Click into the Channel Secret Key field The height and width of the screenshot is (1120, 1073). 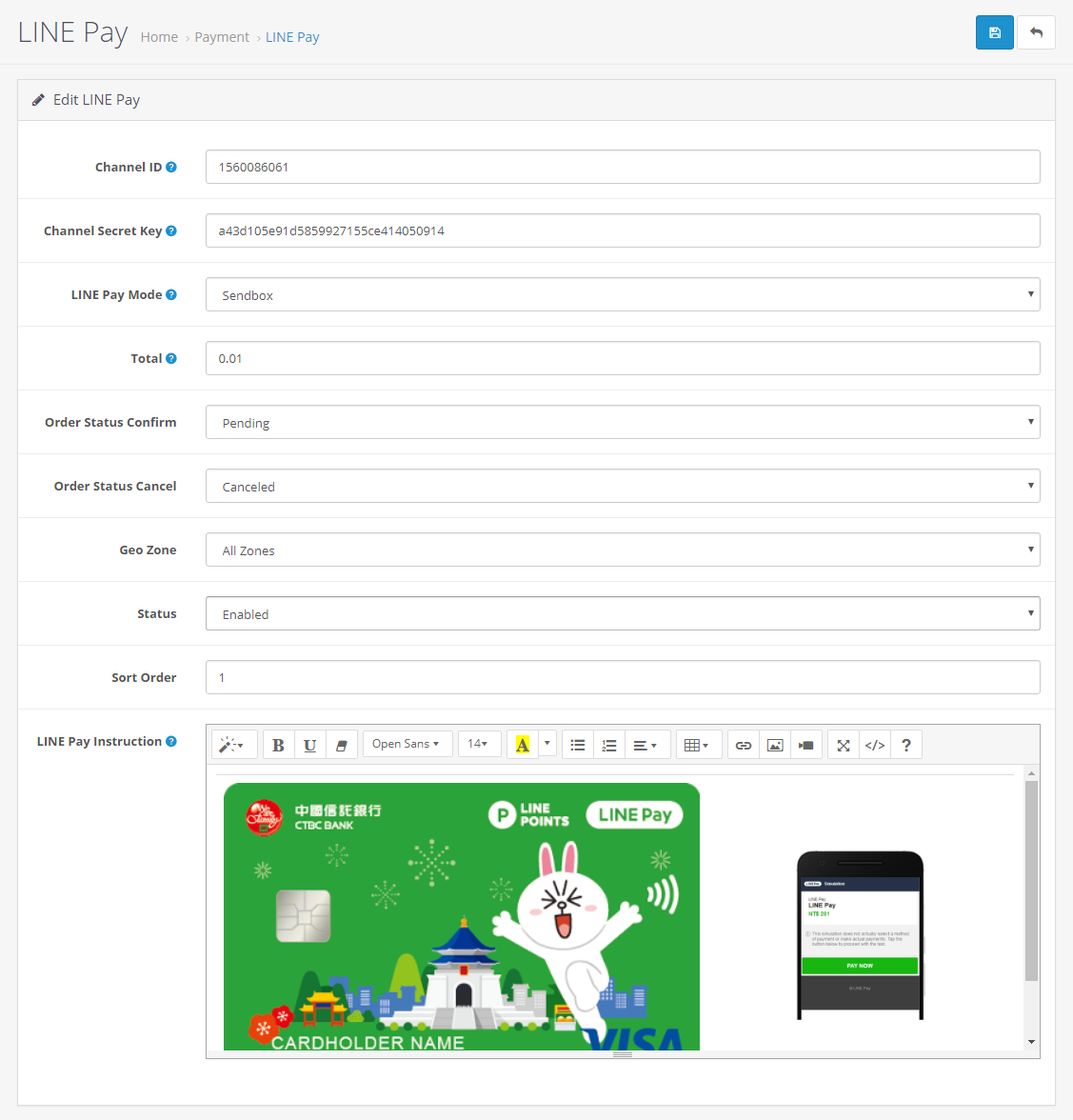tap(623, 230)
